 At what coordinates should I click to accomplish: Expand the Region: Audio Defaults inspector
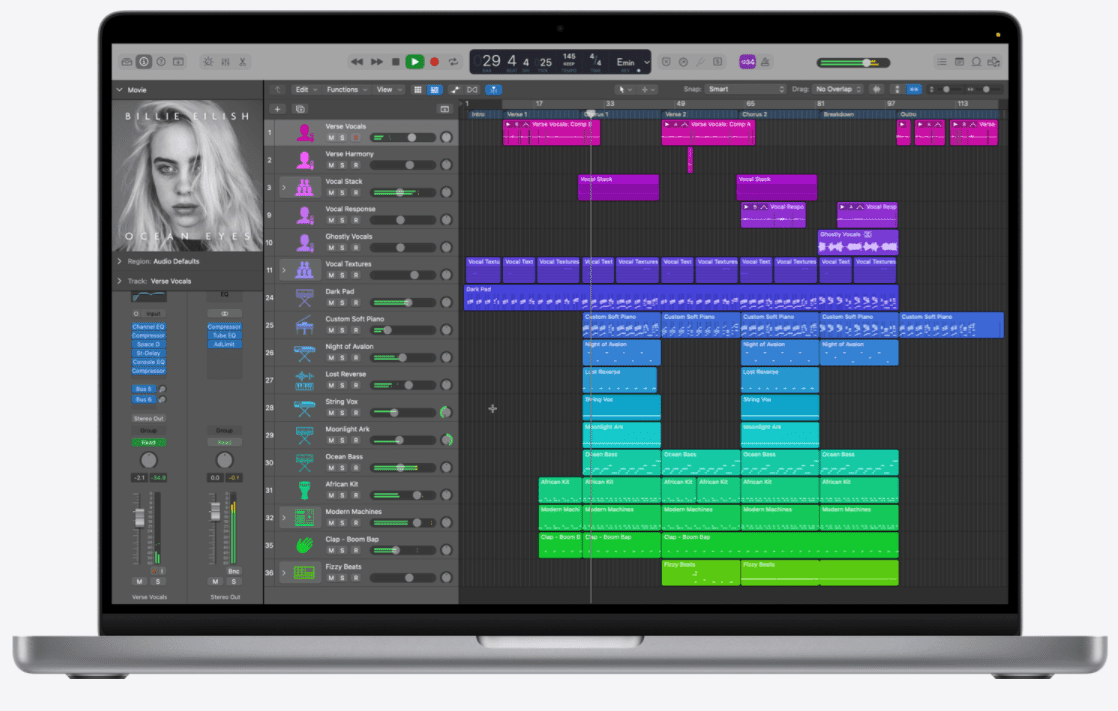pos(121,261)
